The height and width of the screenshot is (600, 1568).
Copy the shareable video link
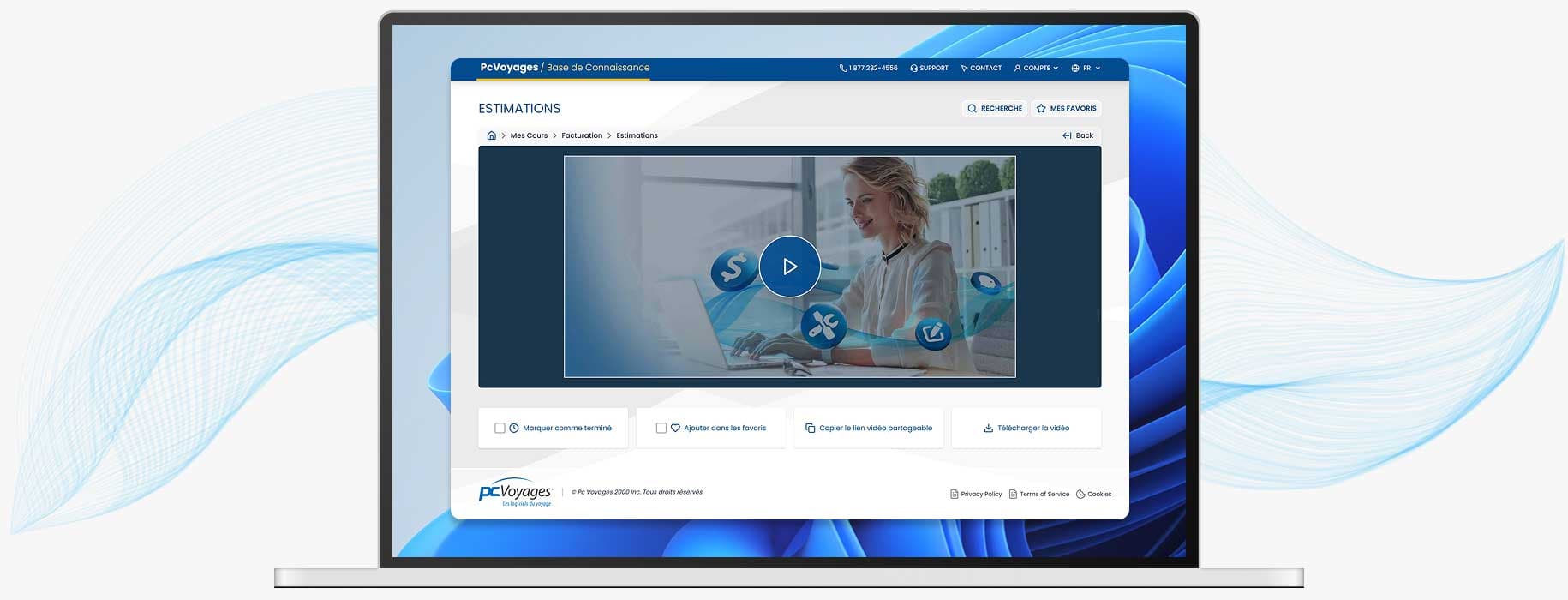pyautogui.click(x=868, y=428)
